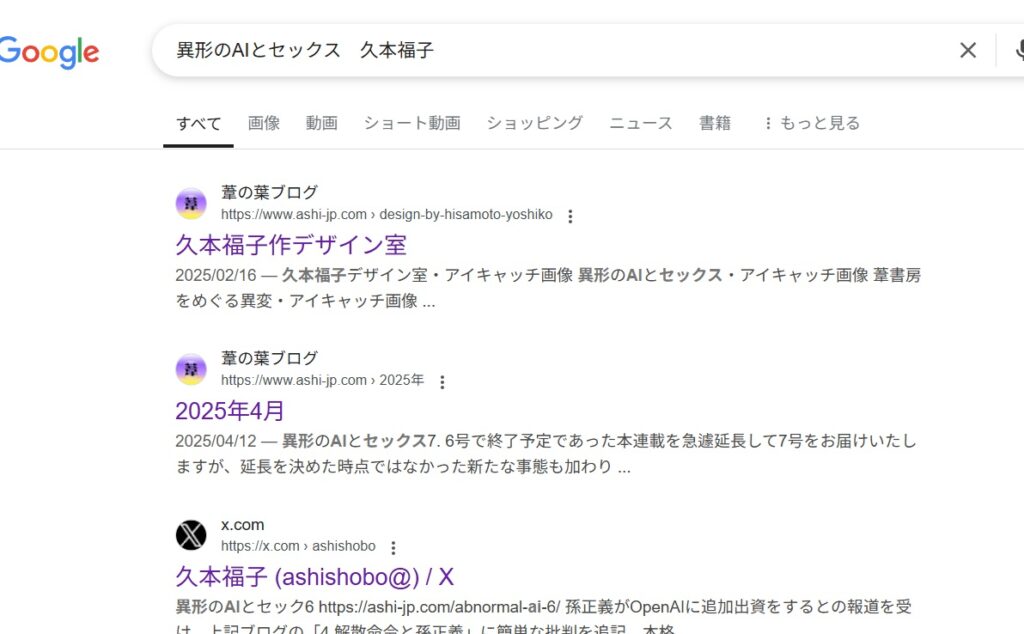Open options menu for x.com ashishobo result
Viewport: 1024px width, 634px height.
393,548
